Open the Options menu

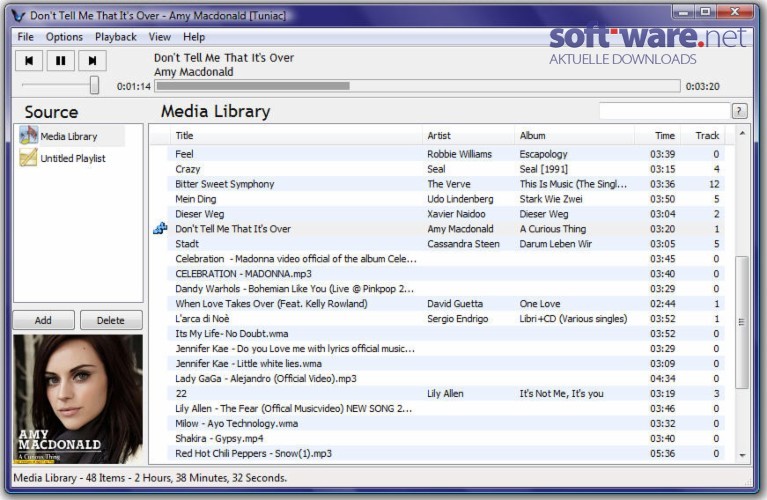(64, 37)
